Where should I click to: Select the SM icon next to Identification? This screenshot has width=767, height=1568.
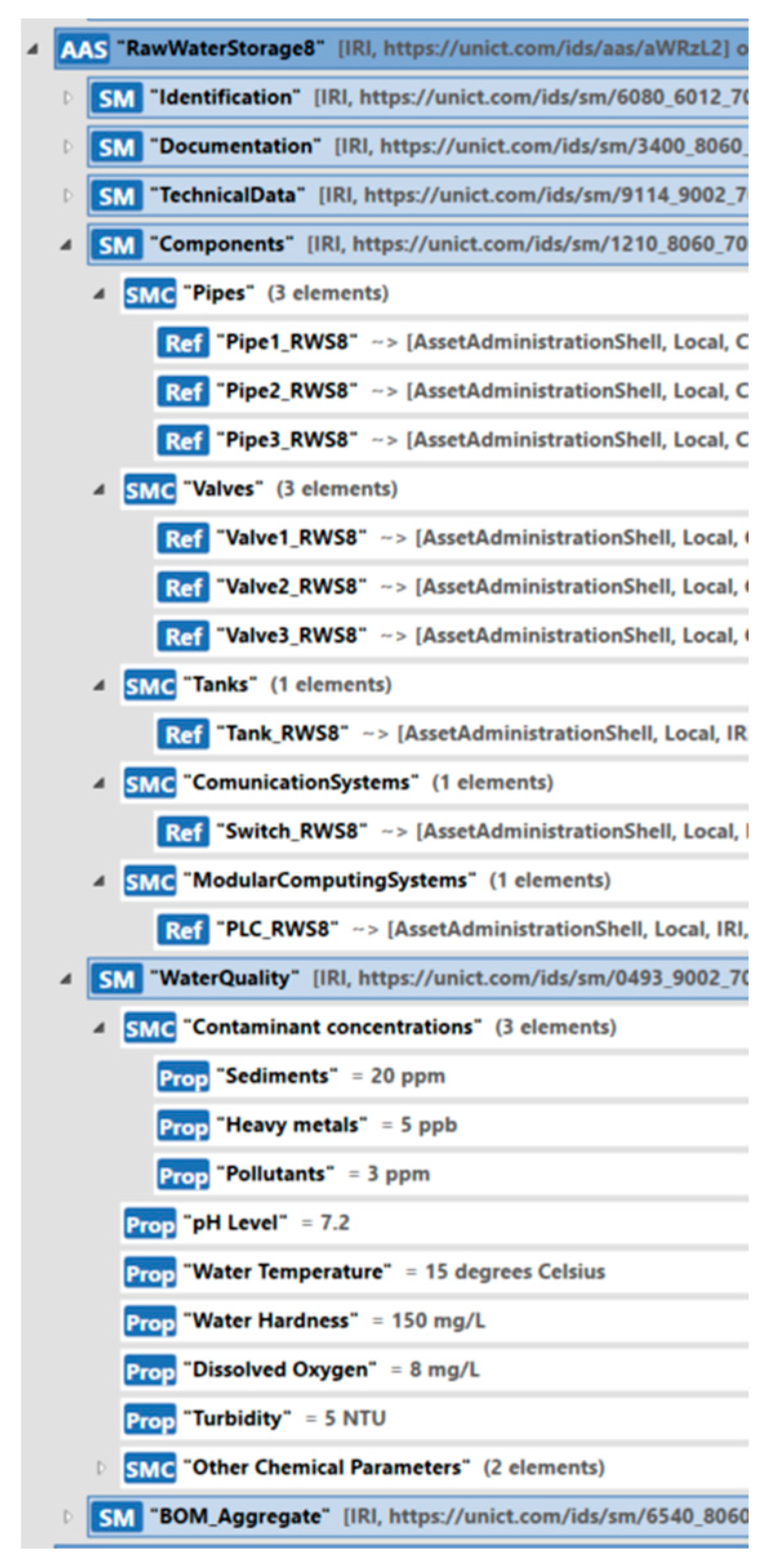click(x=116, y=98)
